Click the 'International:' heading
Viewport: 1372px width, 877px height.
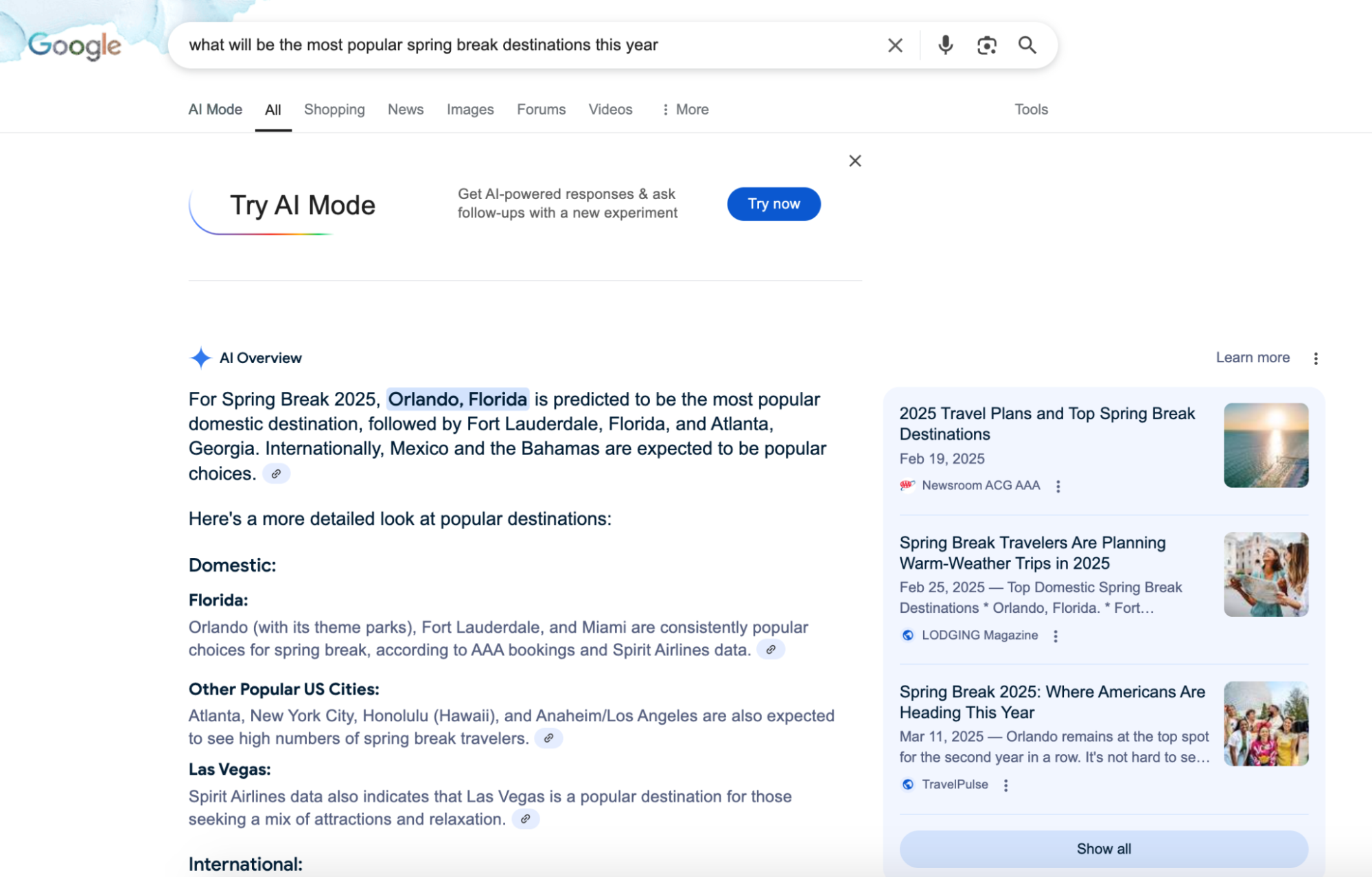(x=245, y=864)
